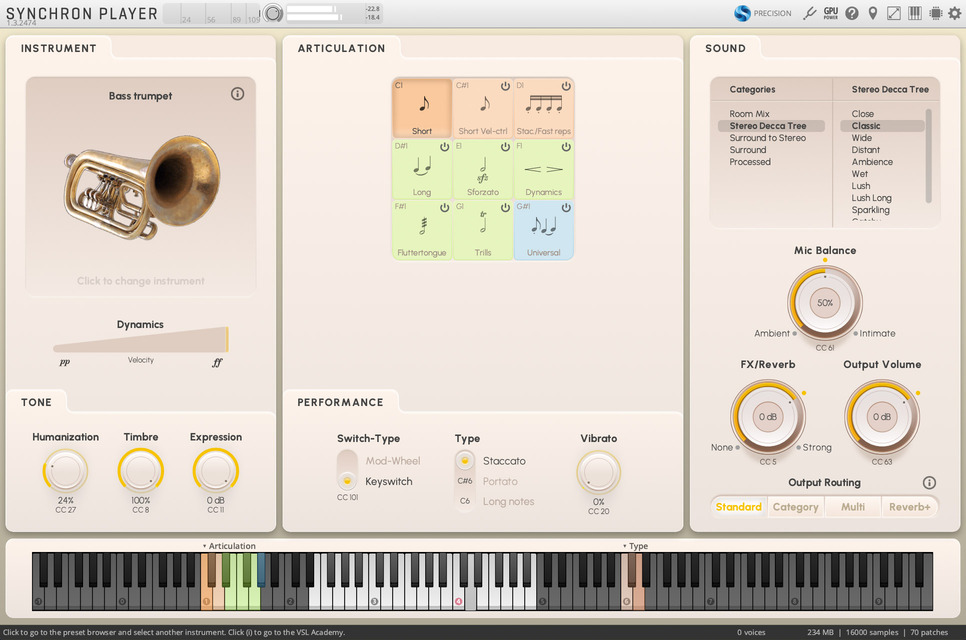
Task: Toggle the GPU Power icon
Action: 830,13
